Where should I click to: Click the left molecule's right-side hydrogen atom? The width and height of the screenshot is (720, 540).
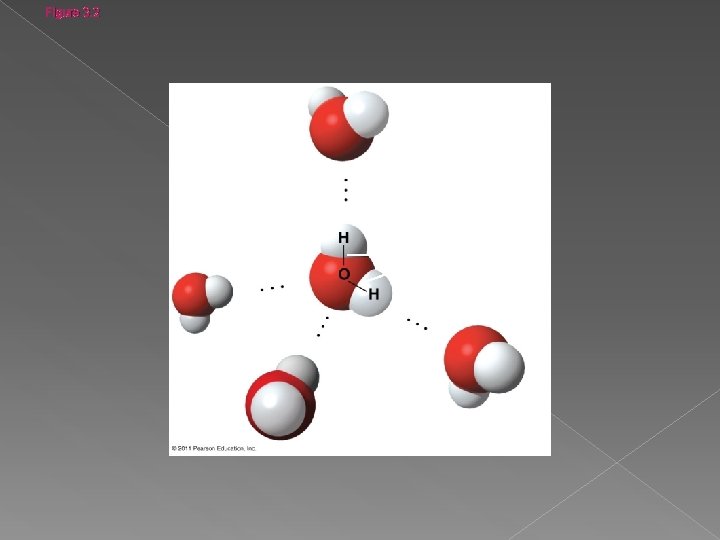(x=219, y=291)
